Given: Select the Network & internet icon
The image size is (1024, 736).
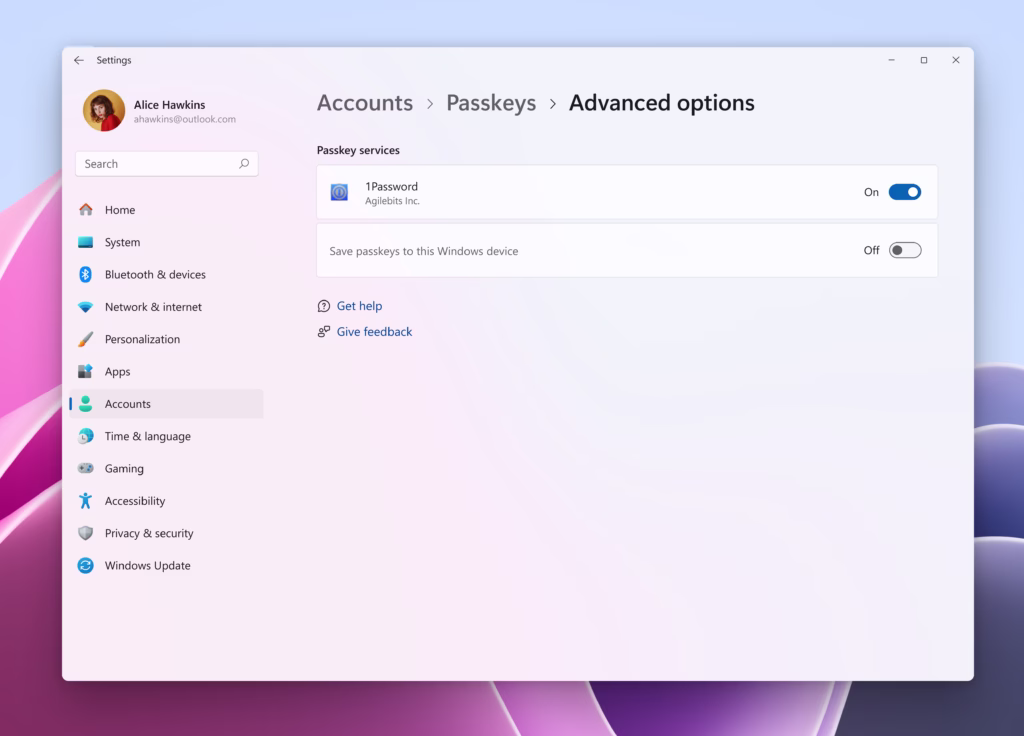Looking at the screenshot, I should point(87,307).
